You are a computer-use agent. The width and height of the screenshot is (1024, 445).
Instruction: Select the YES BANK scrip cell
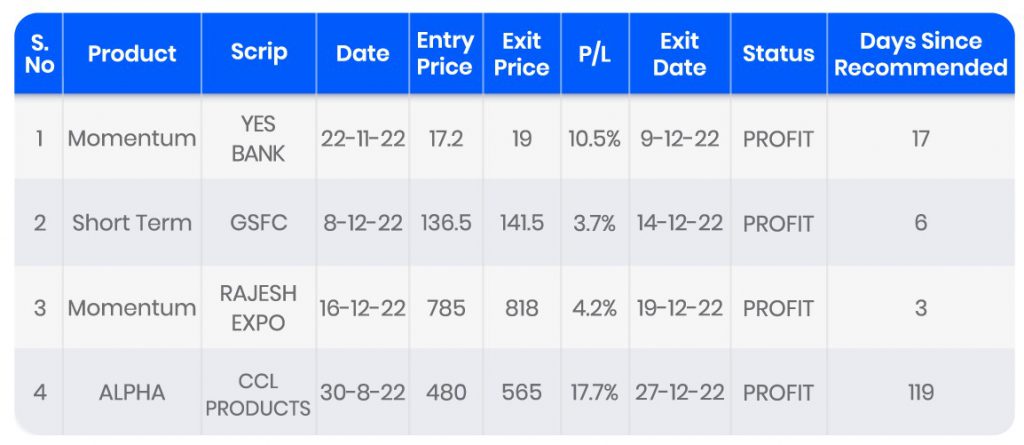click(x=259, y=139)
